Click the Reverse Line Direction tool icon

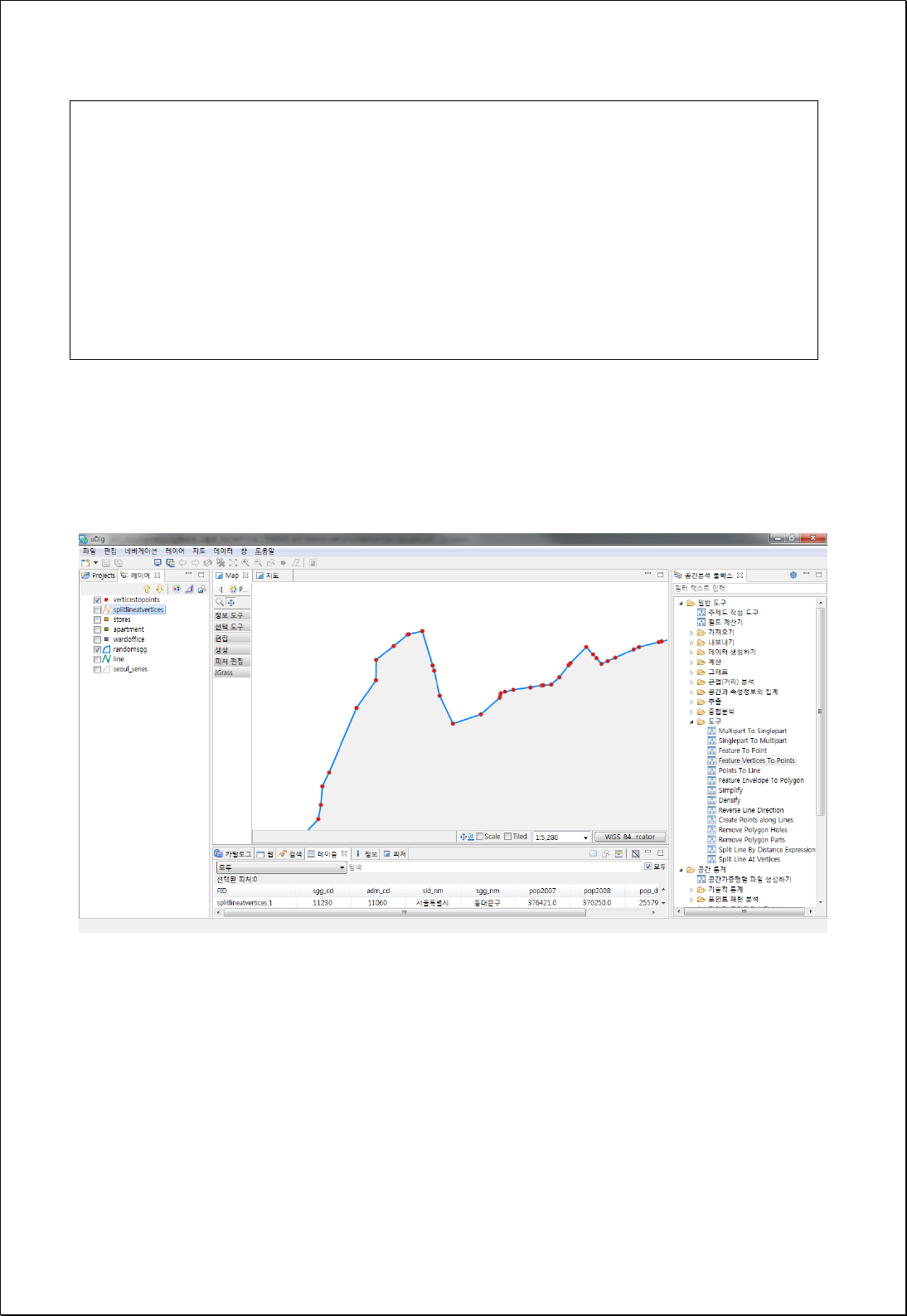click(711, 810)
